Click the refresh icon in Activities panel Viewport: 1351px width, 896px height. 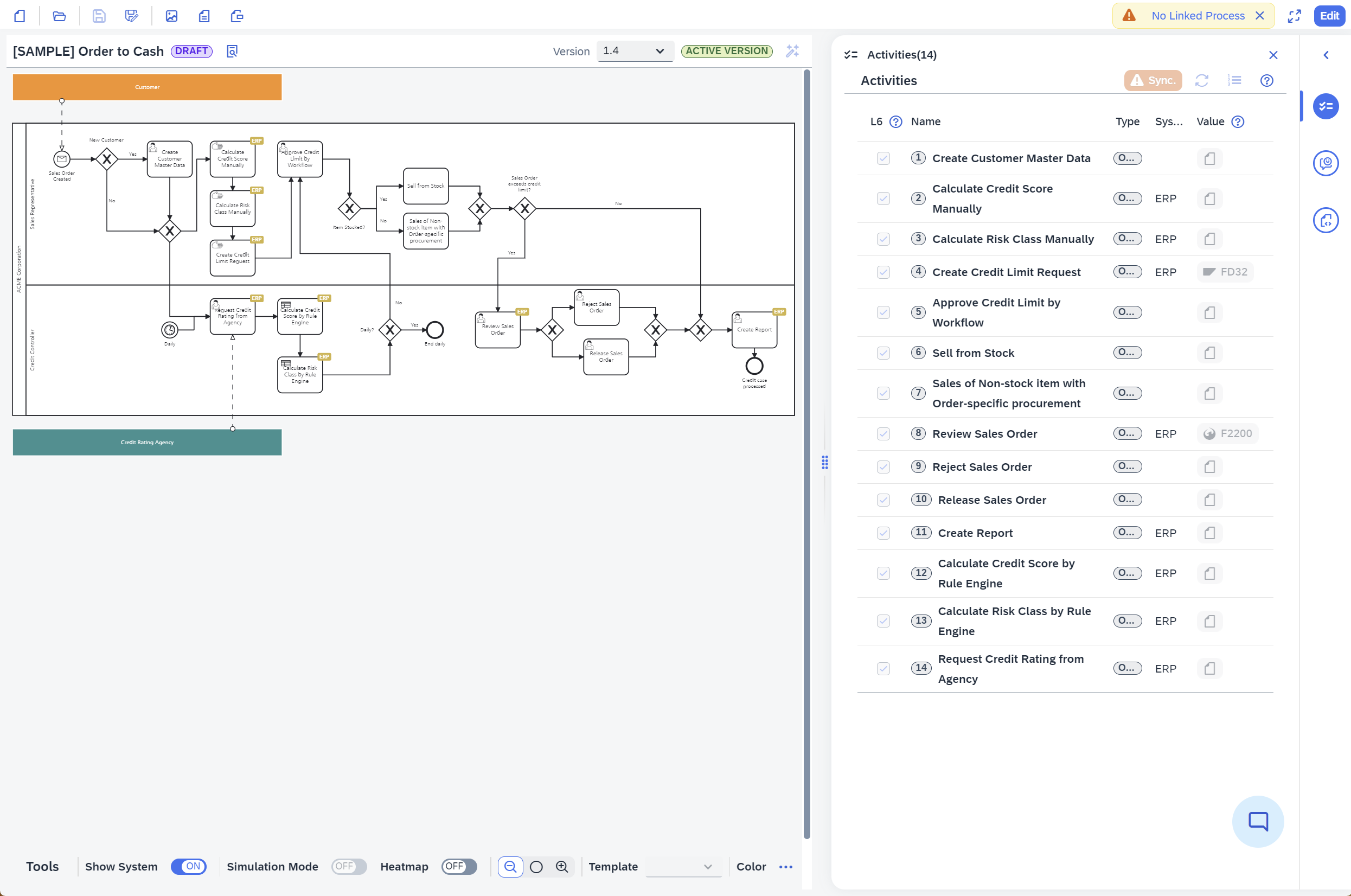[x=1201, y=80]
